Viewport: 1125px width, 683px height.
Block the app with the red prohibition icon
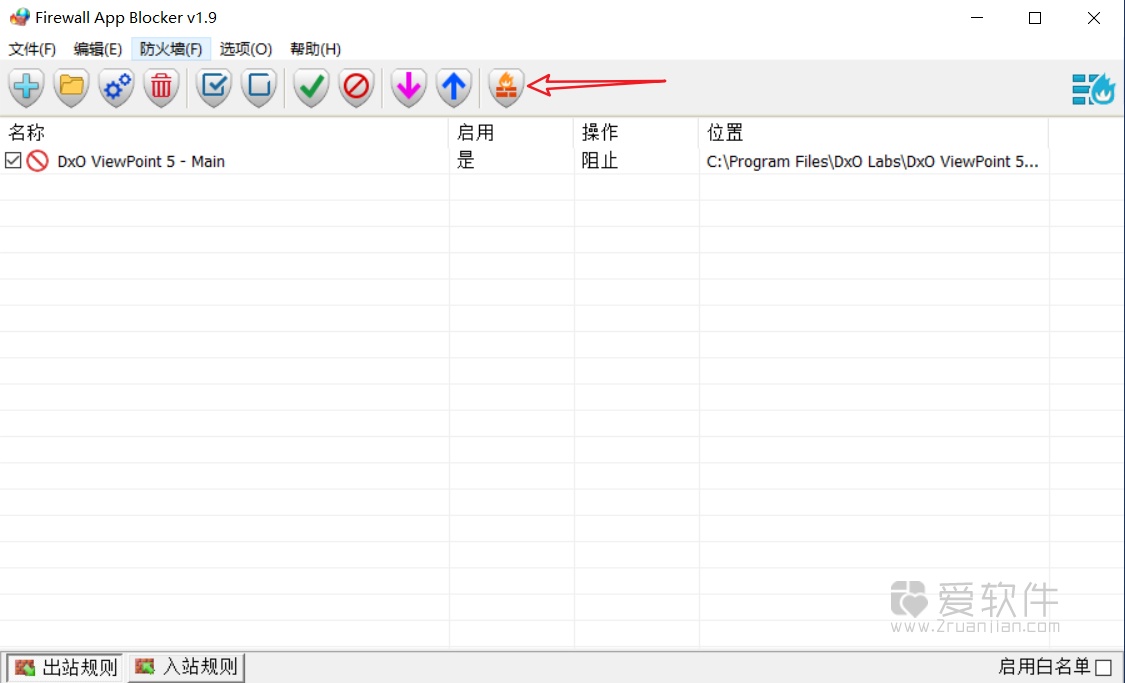[357, 88]
